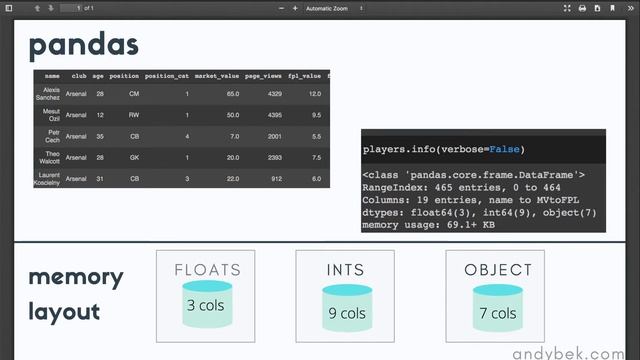Viewport: 640px width, 360px height.
Task: Click the 'age' column header
Action: pos(98,76)
